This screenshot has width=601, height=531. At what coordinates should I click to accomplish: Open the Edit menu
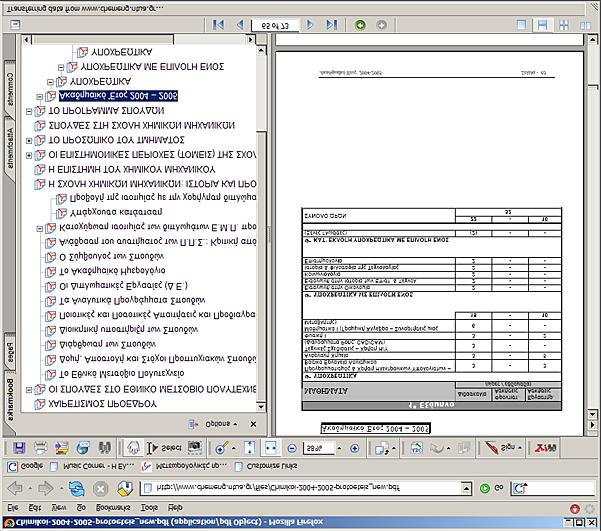35,507
